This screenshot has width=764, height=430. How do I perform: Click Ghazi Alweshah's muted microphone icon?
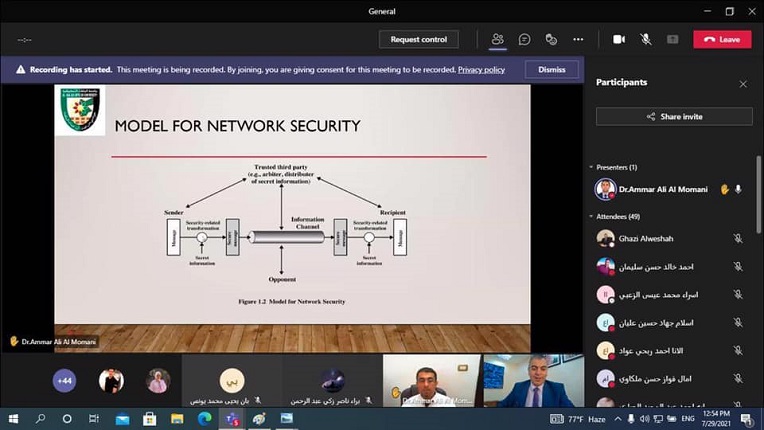coord(738,239)
